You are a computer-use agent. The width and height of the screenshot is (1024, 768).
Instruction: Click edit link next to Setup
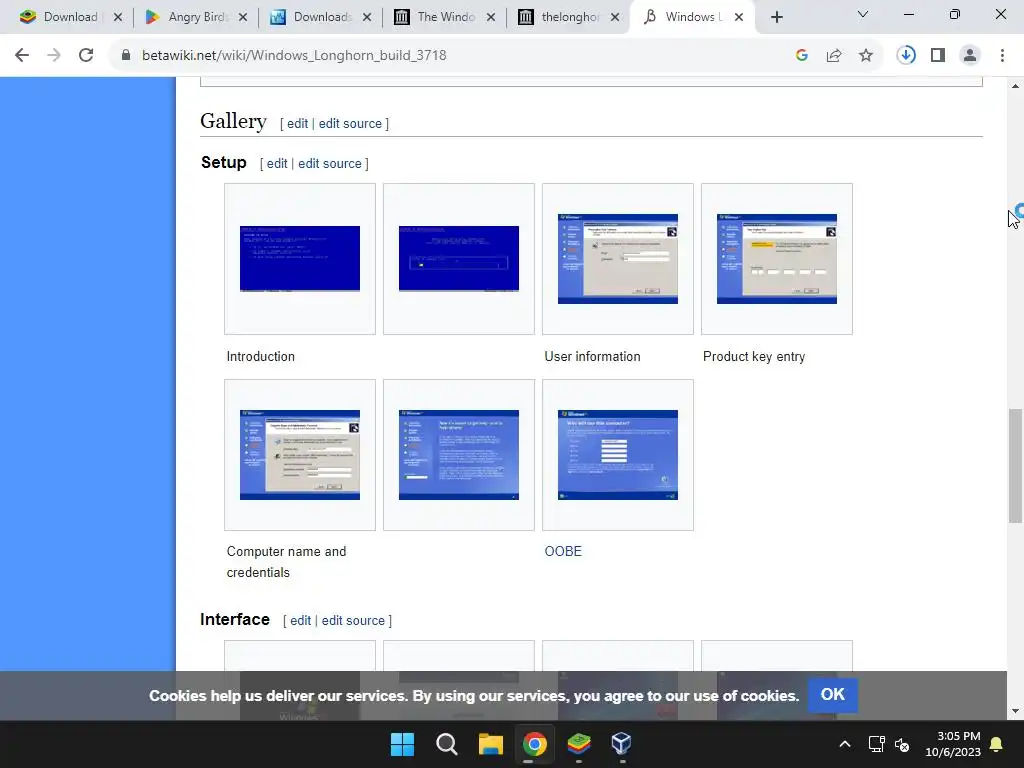[x=277, y=163]
